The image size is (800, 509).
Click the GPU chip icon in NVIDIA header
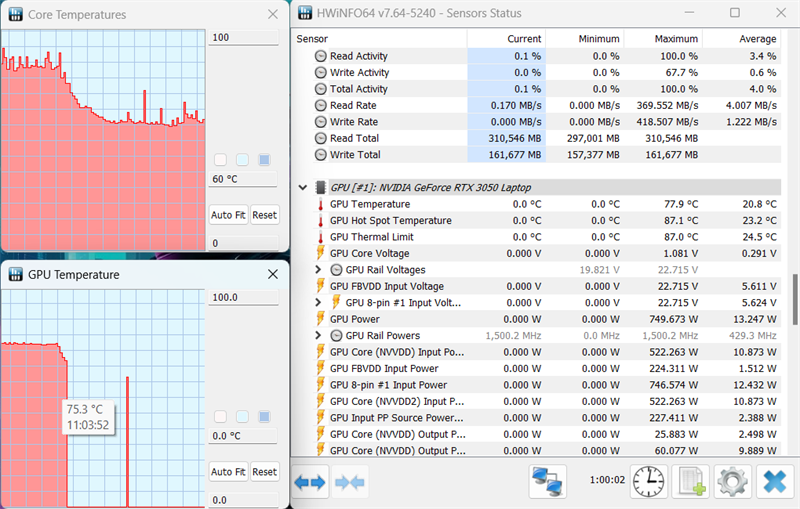(x=320, y=187)
